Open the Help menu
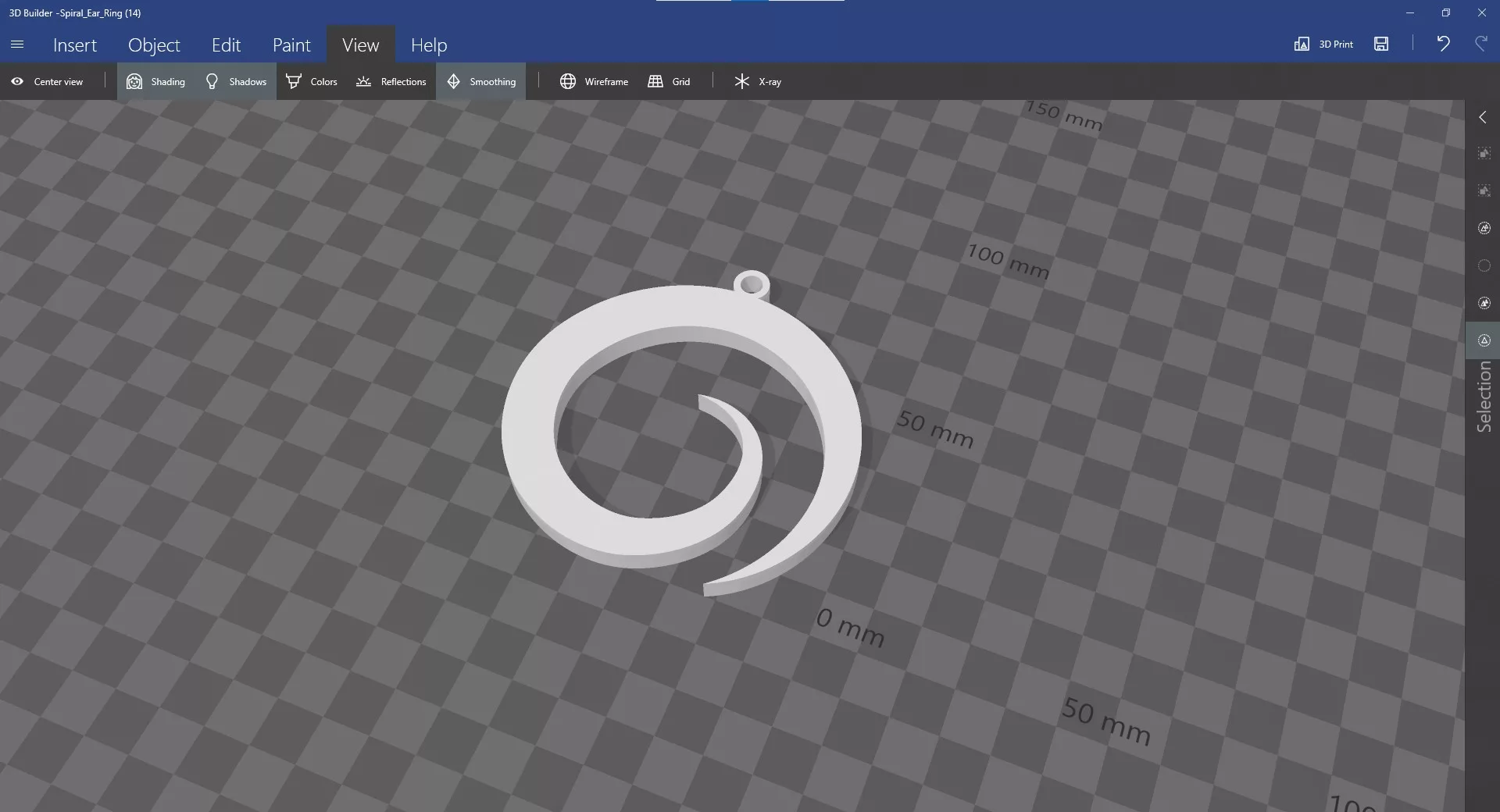1500x812 pixels. click(x=429, y=45)
